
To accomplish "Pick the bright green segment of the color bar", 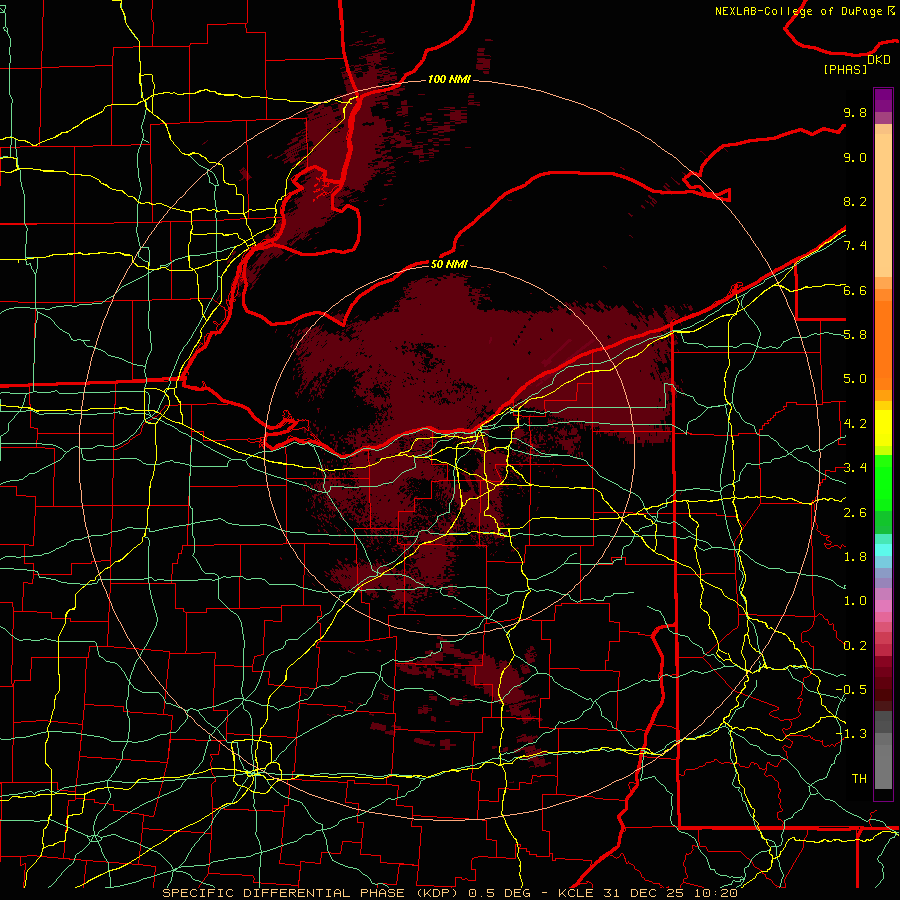I will [883, 483].
